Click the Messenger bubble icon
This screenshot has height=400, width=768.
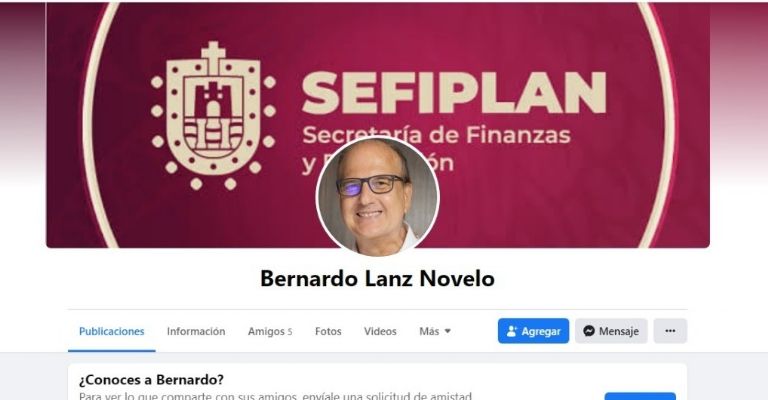[x=589, y=331]
